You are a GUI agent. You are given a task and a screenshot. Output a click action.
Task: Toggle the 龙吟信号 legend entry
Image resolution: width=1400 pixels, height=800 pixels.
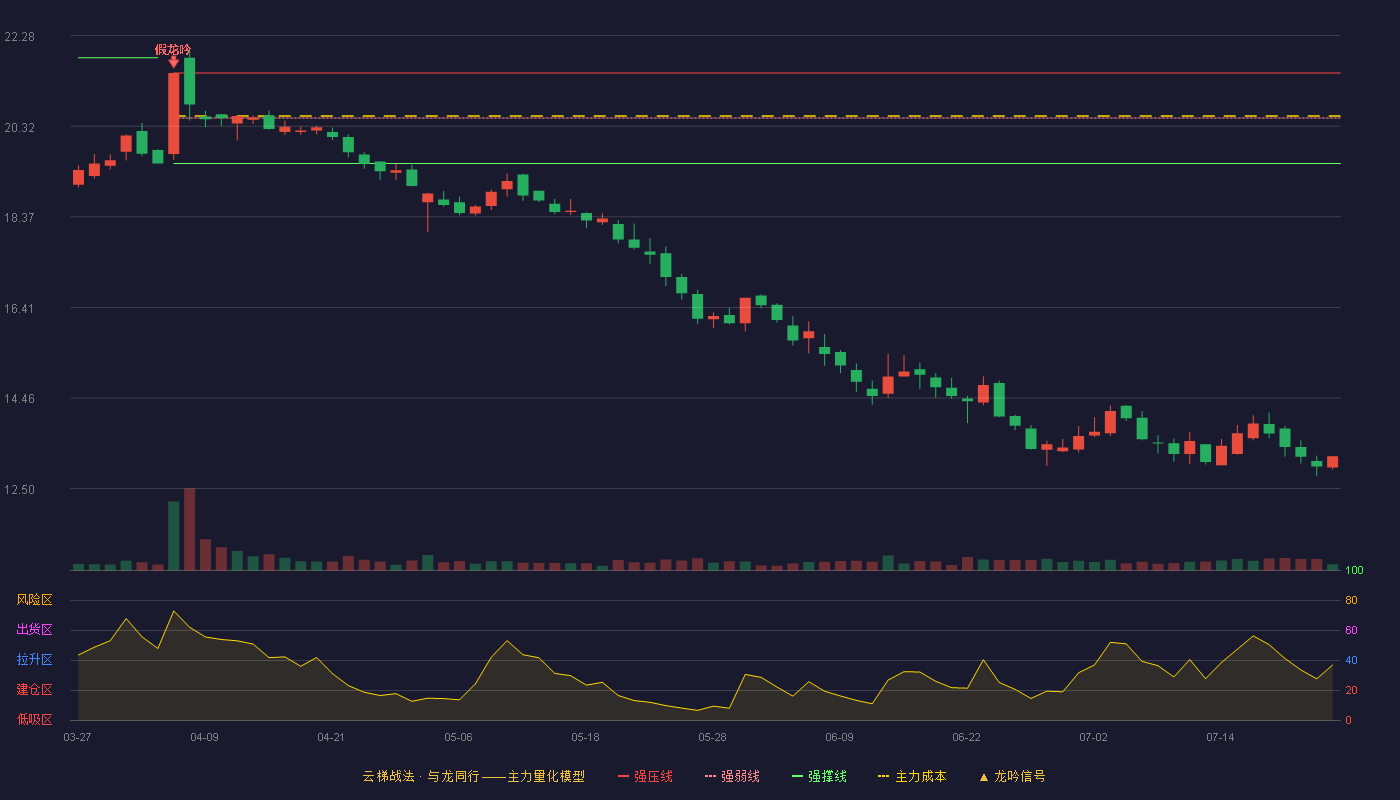click(x=1012, y=776)
